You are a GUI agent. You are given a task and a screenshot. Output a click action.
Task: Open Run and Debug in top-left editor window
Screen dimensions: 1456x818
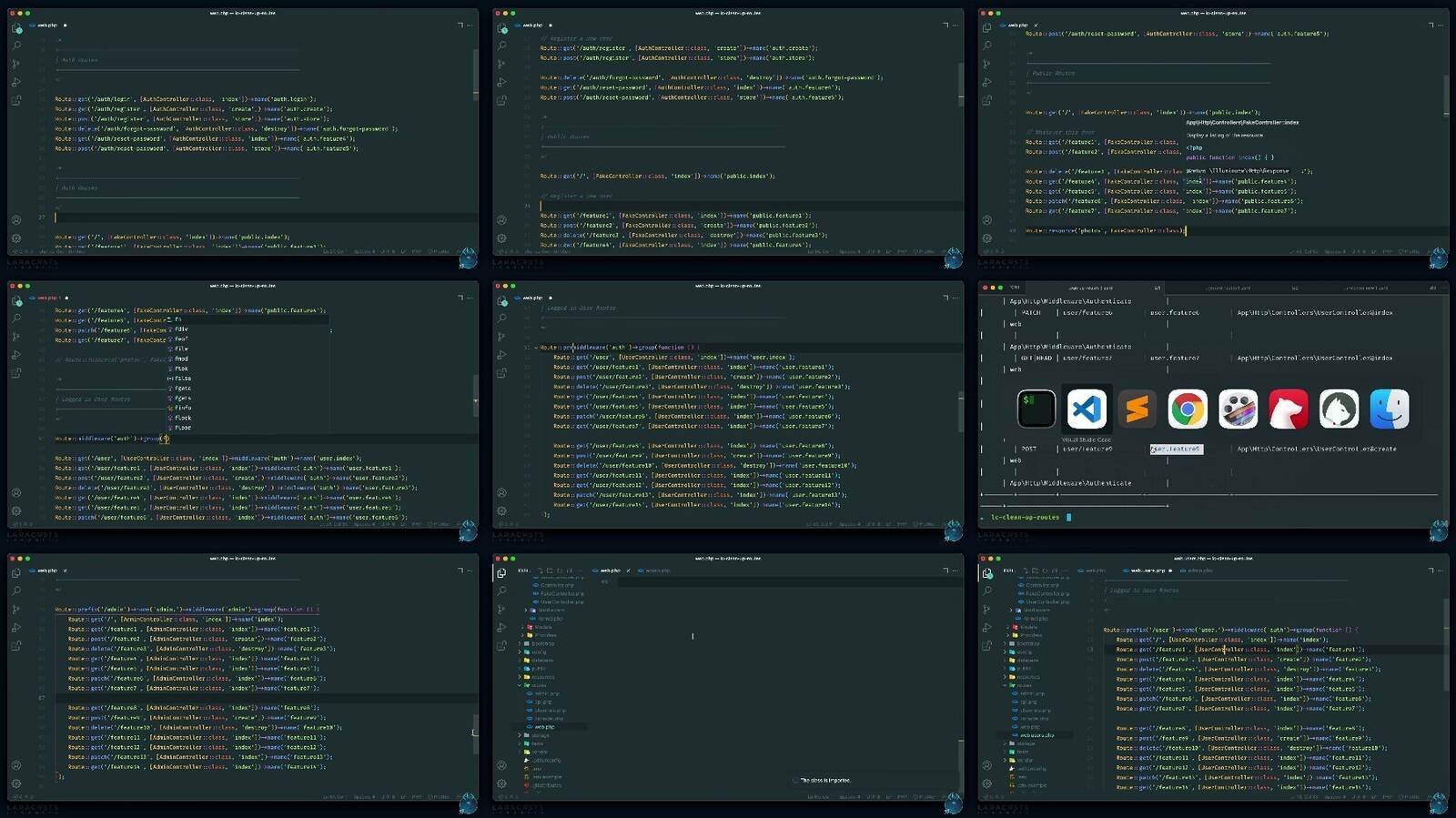tap(16, 82)
